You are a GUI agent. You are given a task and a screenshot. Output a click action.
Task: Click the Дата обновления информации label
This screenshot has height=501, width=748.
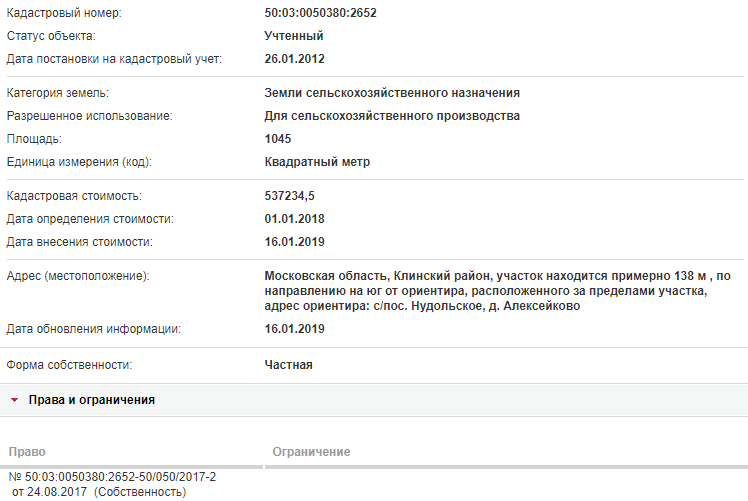tap(94, 329)
